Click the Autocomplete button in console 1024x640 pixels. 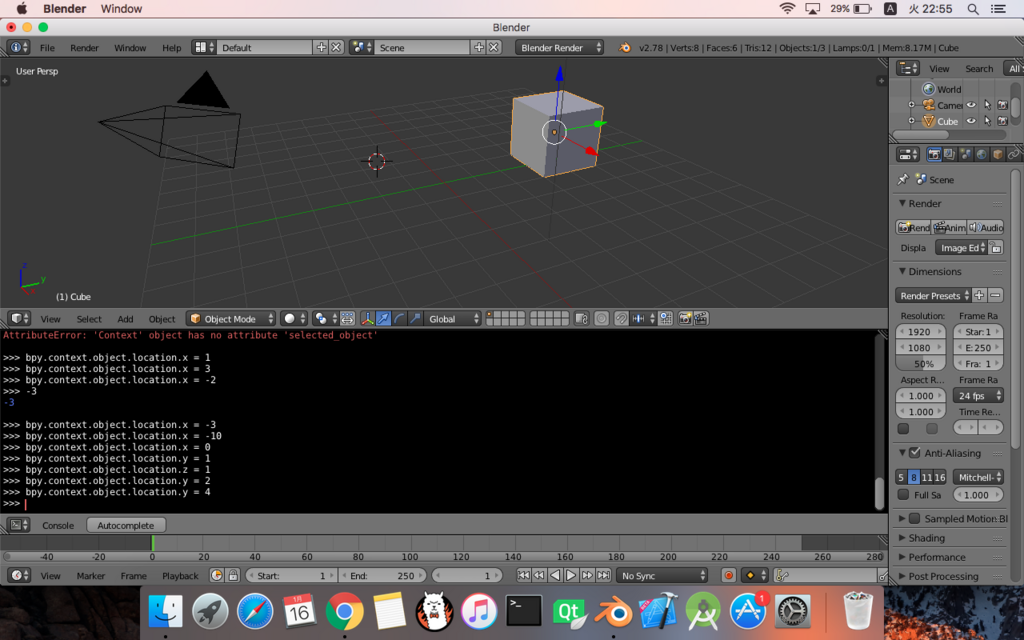point(126,525)
